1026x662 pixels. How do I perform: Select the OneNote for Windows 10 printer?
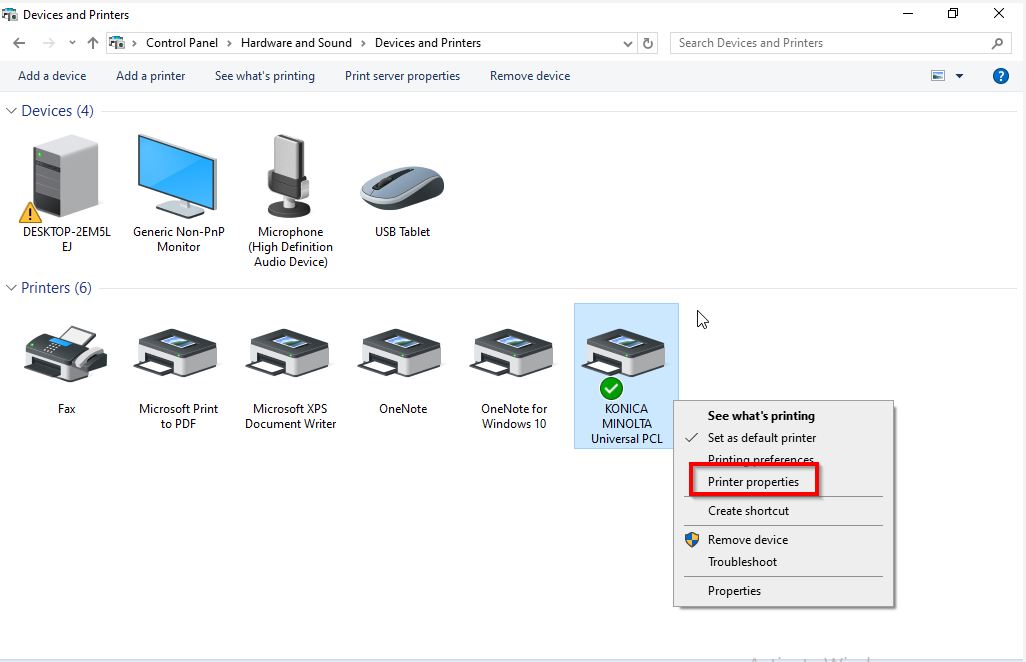coord(514,354)
